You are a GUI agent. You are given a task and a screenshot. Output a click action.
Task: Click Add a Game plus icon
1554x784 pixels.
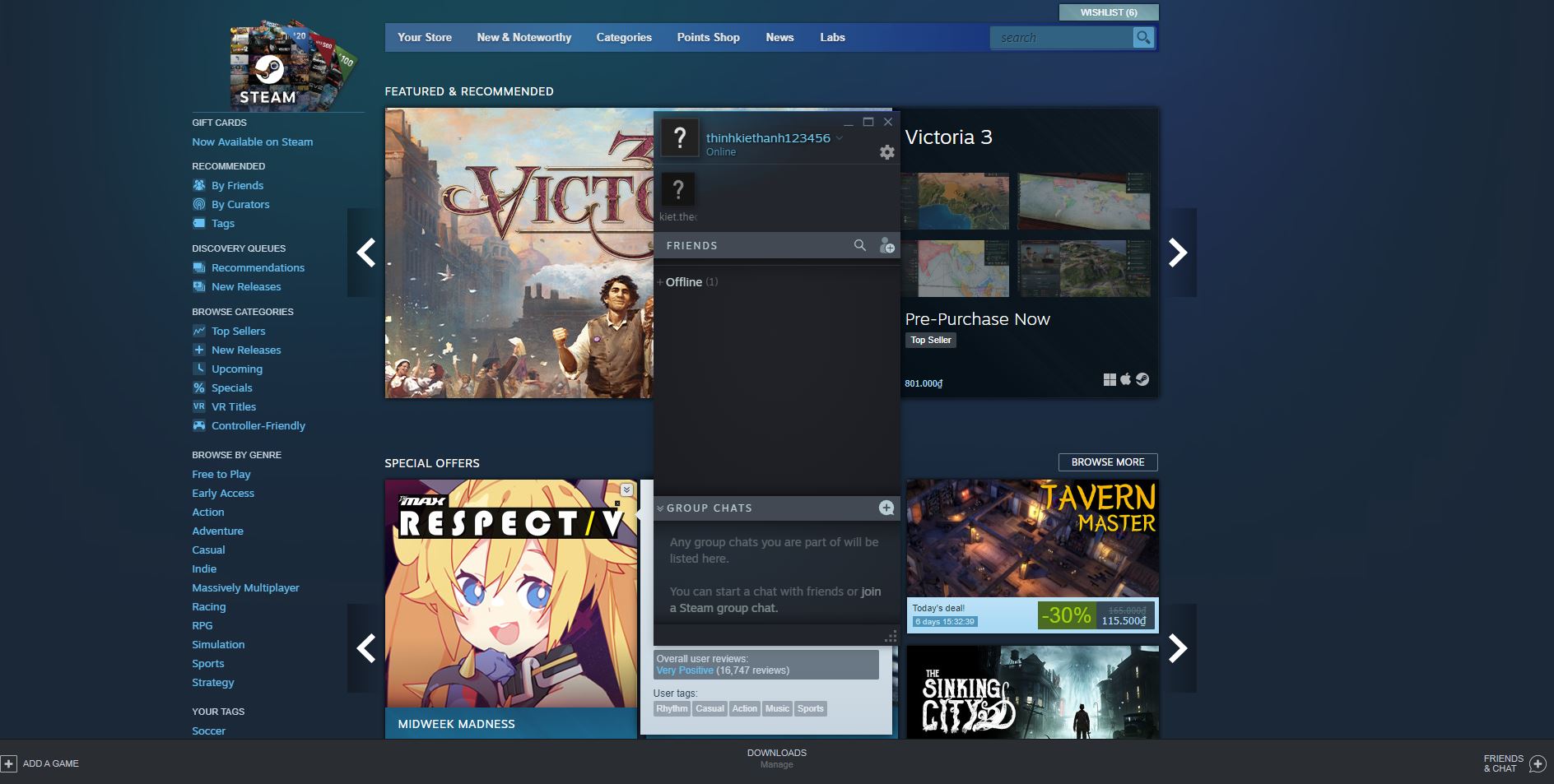click(9, 763)
